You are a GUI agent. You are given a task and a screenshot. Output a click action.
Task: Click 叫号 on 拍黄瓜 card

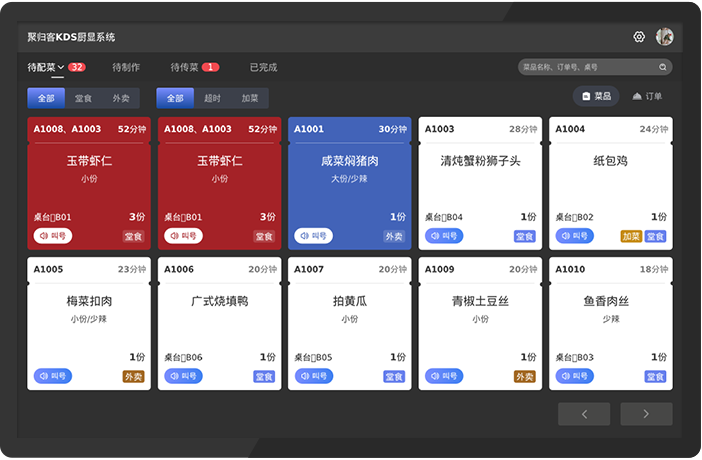click(314, 376)
